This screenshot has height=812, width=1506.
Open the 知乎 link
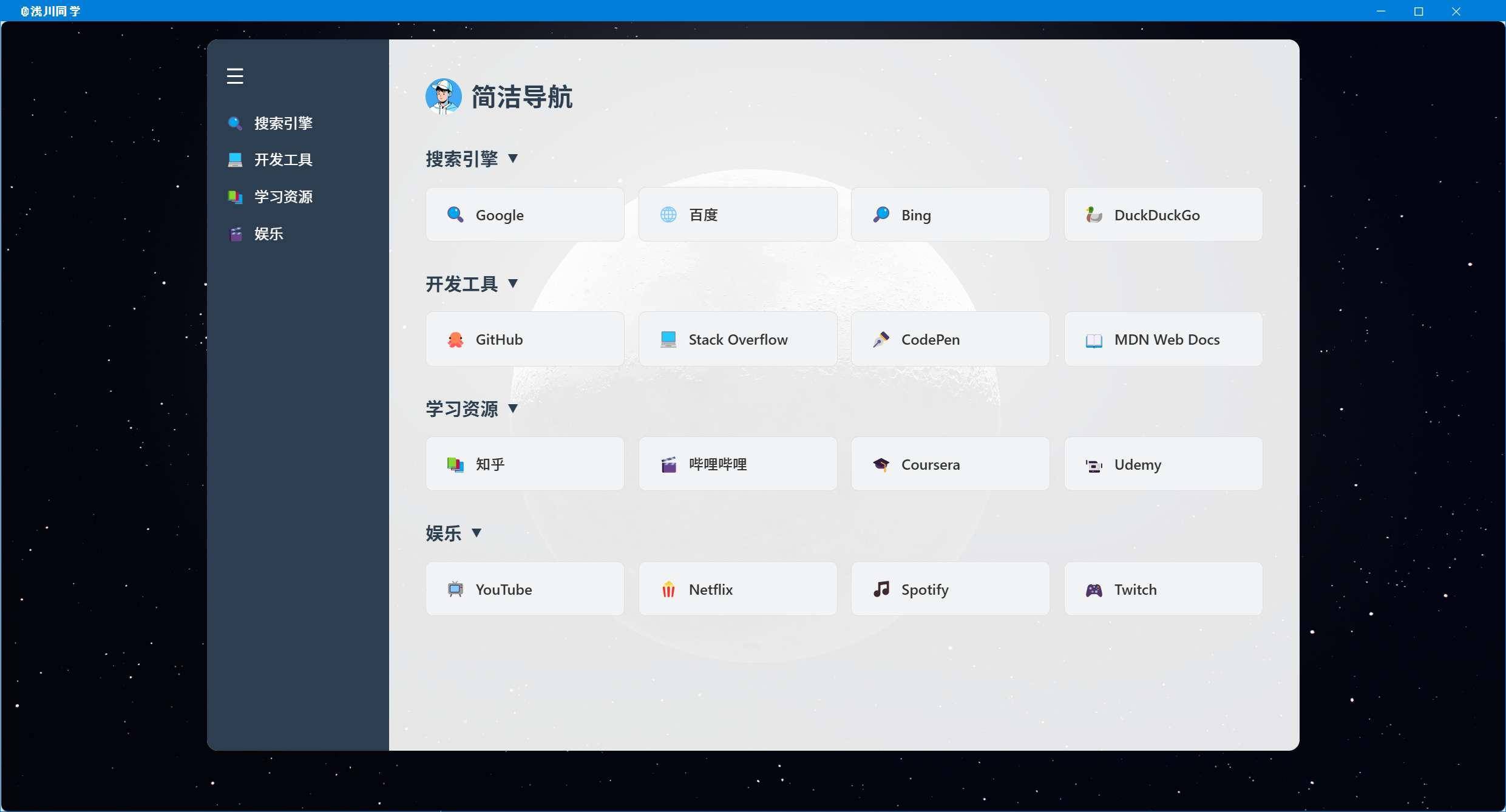pos(525,464)
